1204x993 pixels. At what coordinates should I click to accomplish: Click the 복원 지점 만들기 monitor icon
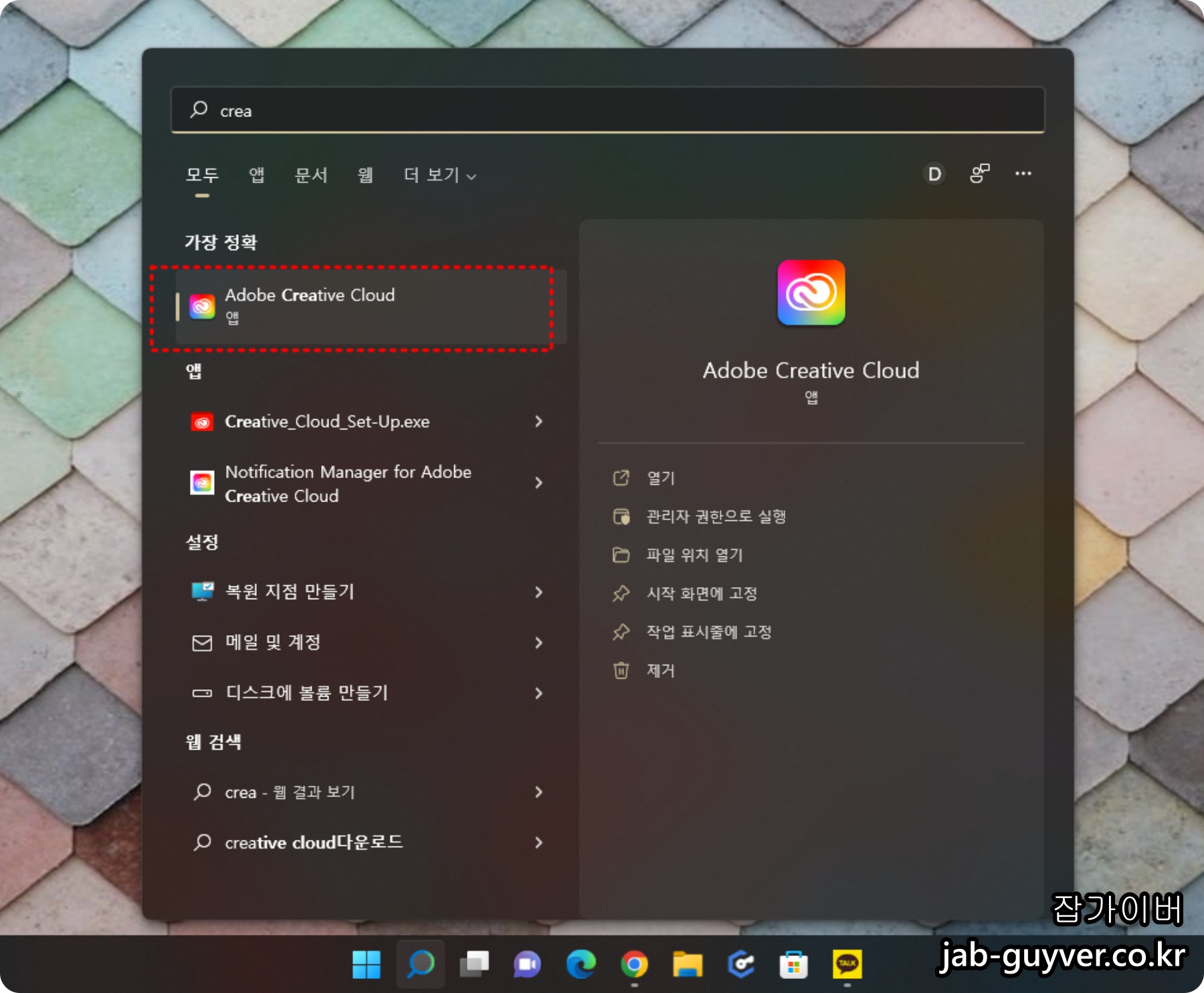(x=203, y=591)
